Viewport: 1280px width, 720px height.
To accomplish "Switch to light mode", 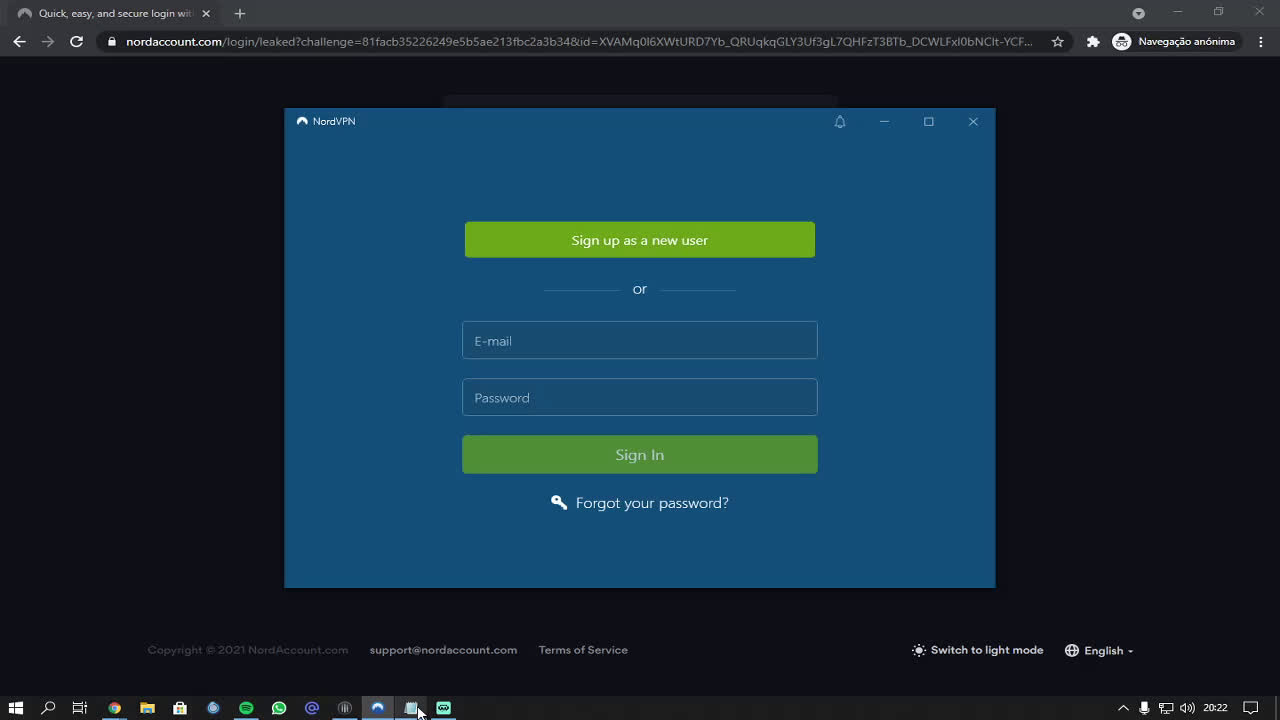I will coord(978,650).
